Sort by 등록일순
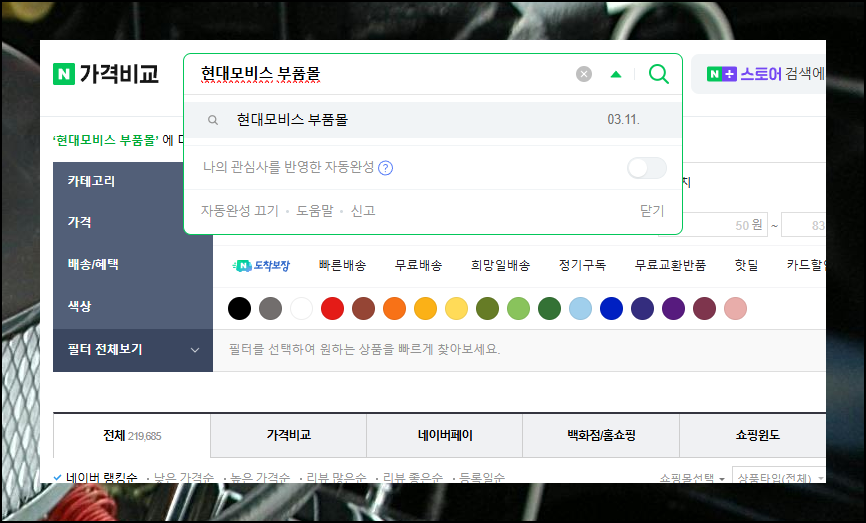The image size is (866, 523). (x=482, y=478)
